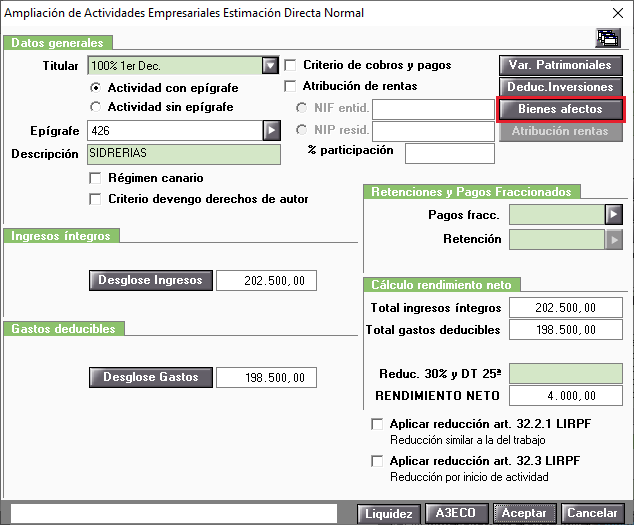The width and height of the screenshot is (634, 525).
Task: Open the Epígrafe lookup arrow button
Action: click(272, 130)
